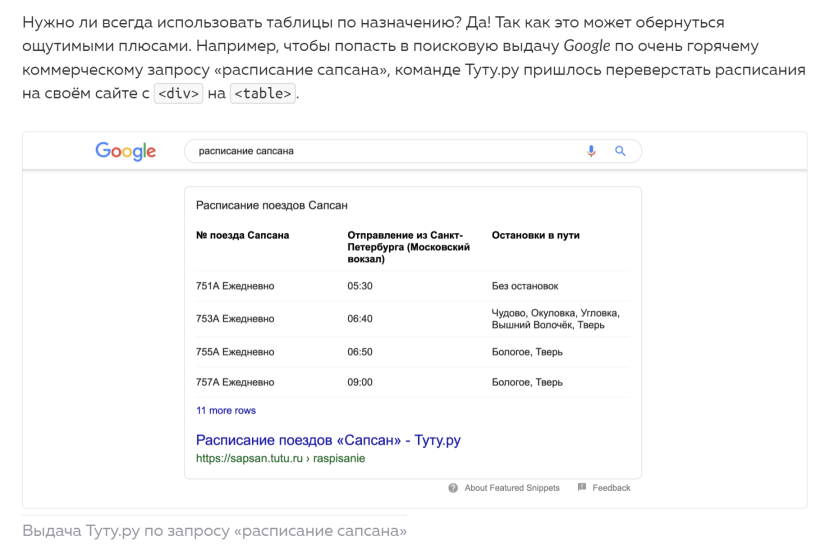Click the search field containing «расписание сапсана»
The width and height of the screenshot is (820, 558).
coord(413,151)
